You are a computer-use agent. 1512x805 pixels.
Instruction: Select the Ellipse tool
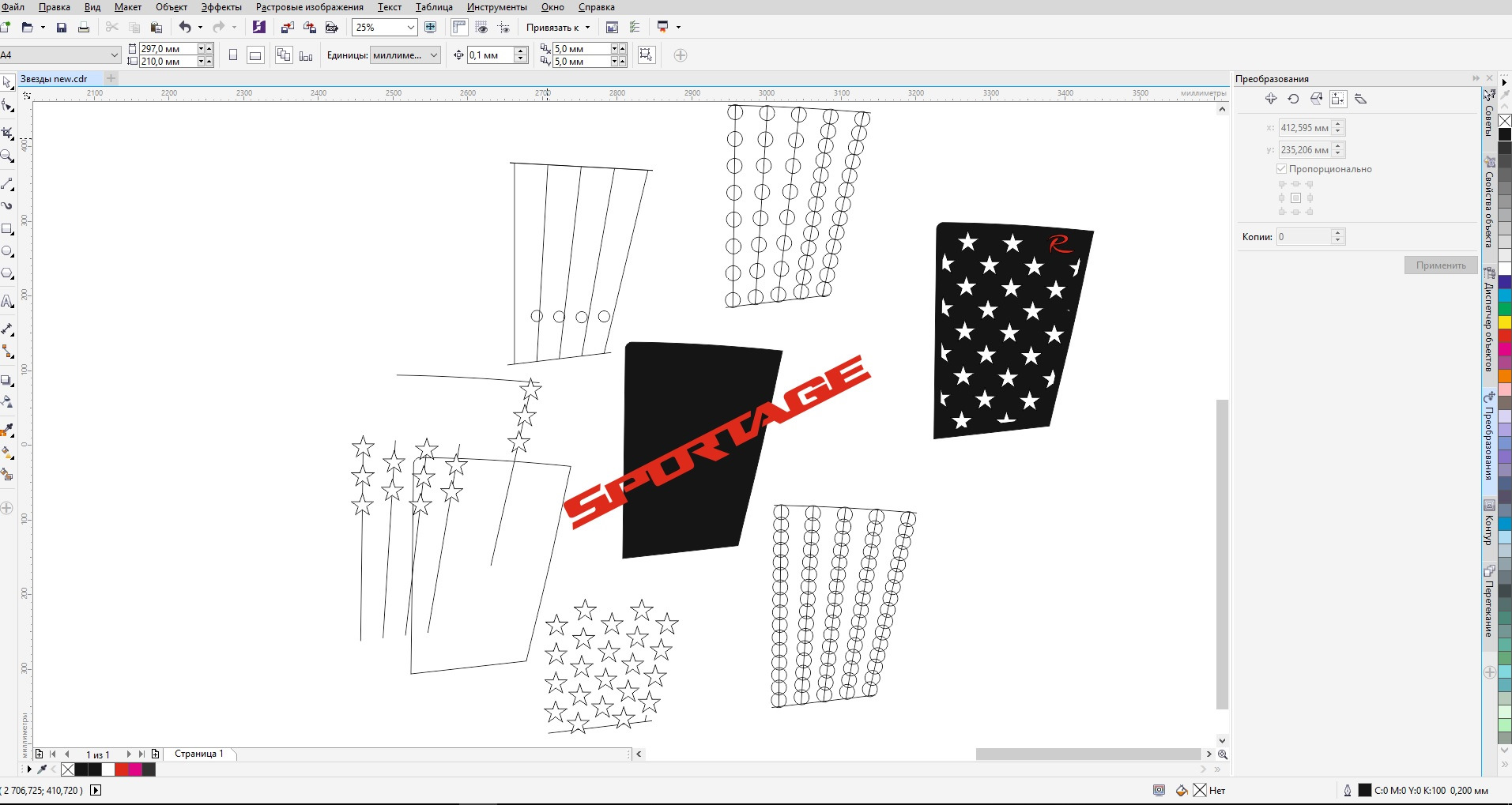coord(7,251)
